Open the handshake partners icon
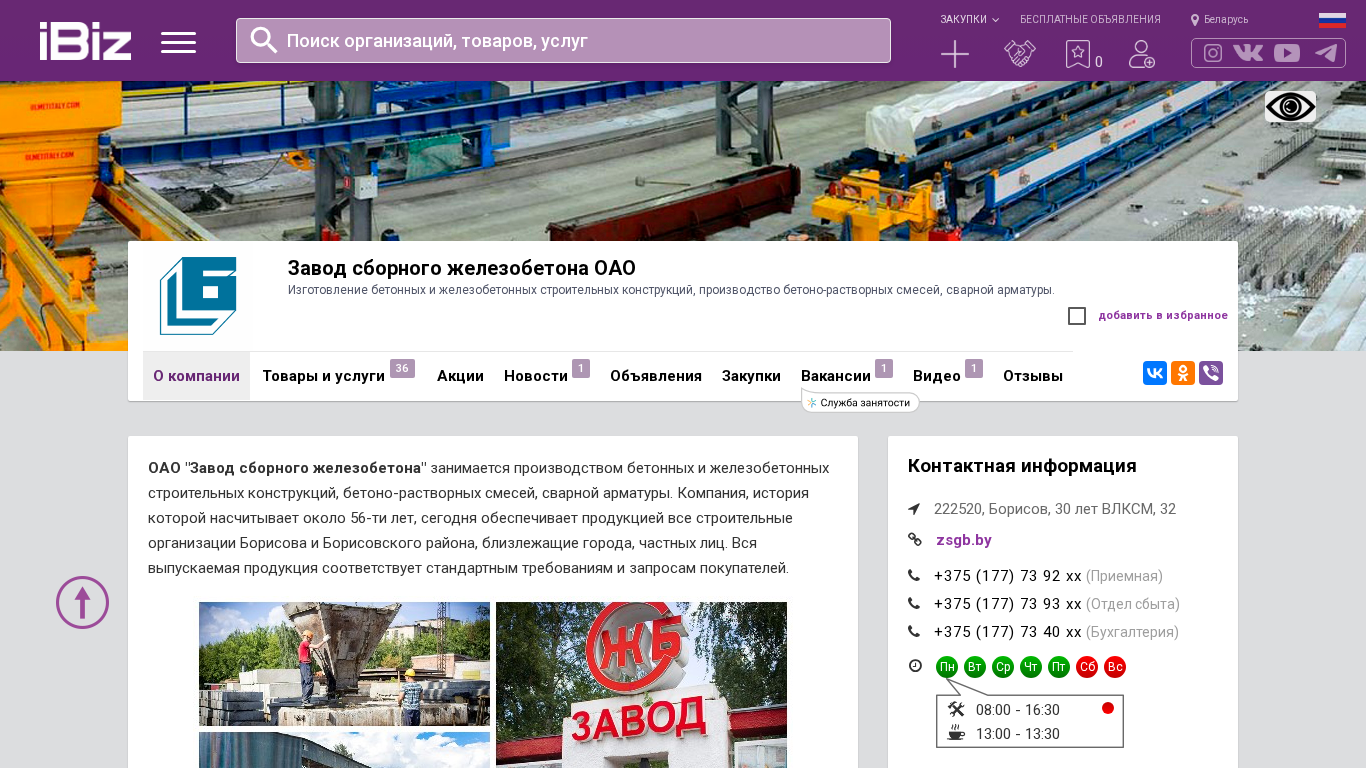 1020,54
